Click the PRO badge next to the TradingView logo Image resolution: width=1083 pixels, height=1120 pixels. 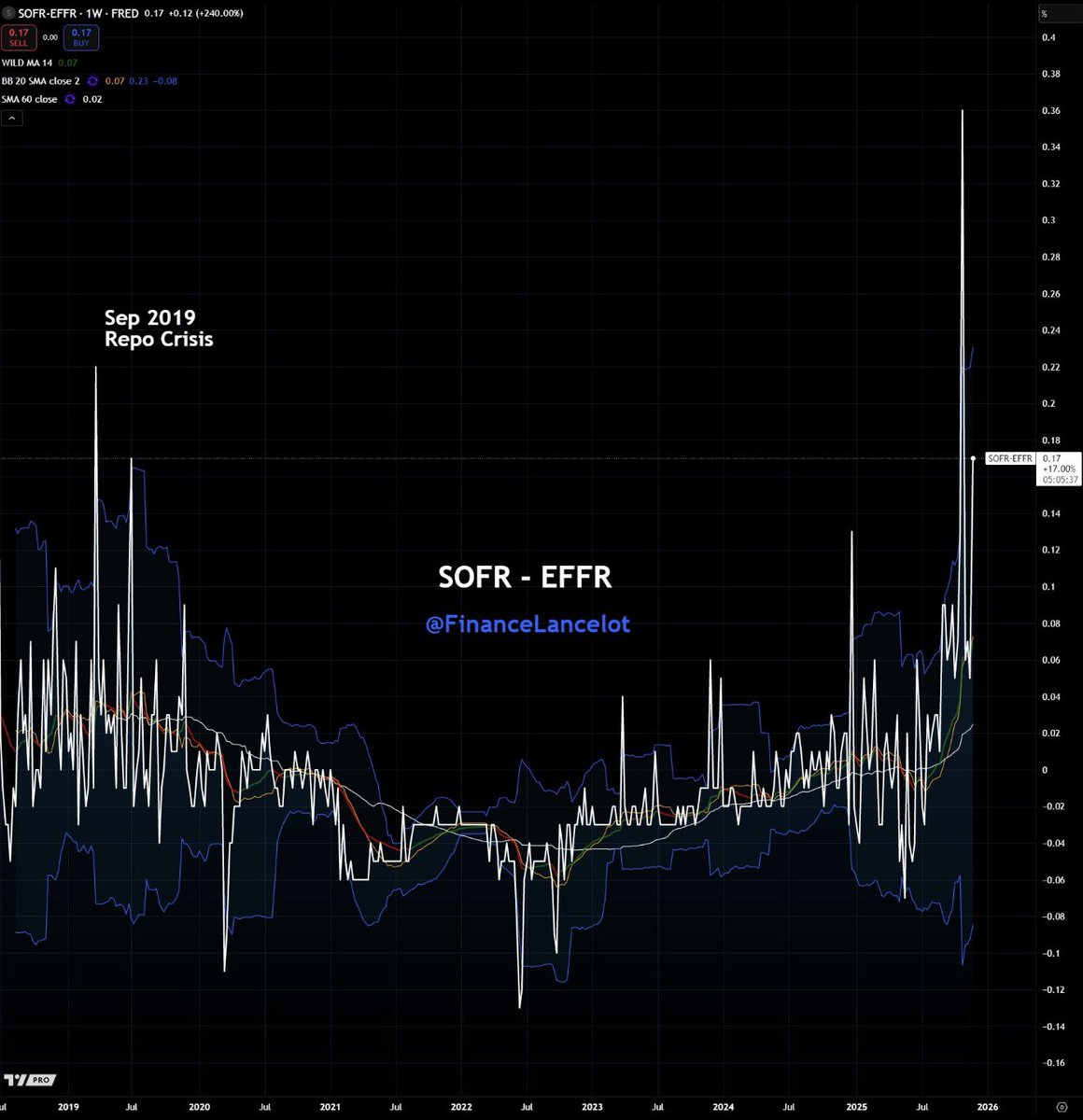[x=40, y=1080]
